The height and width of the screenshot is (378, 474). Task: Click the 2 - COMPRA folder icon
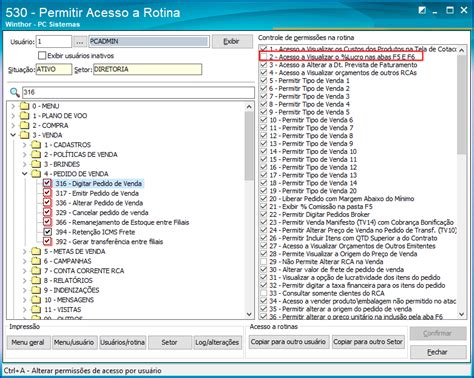pyautogui.click(x=24, y=126)
